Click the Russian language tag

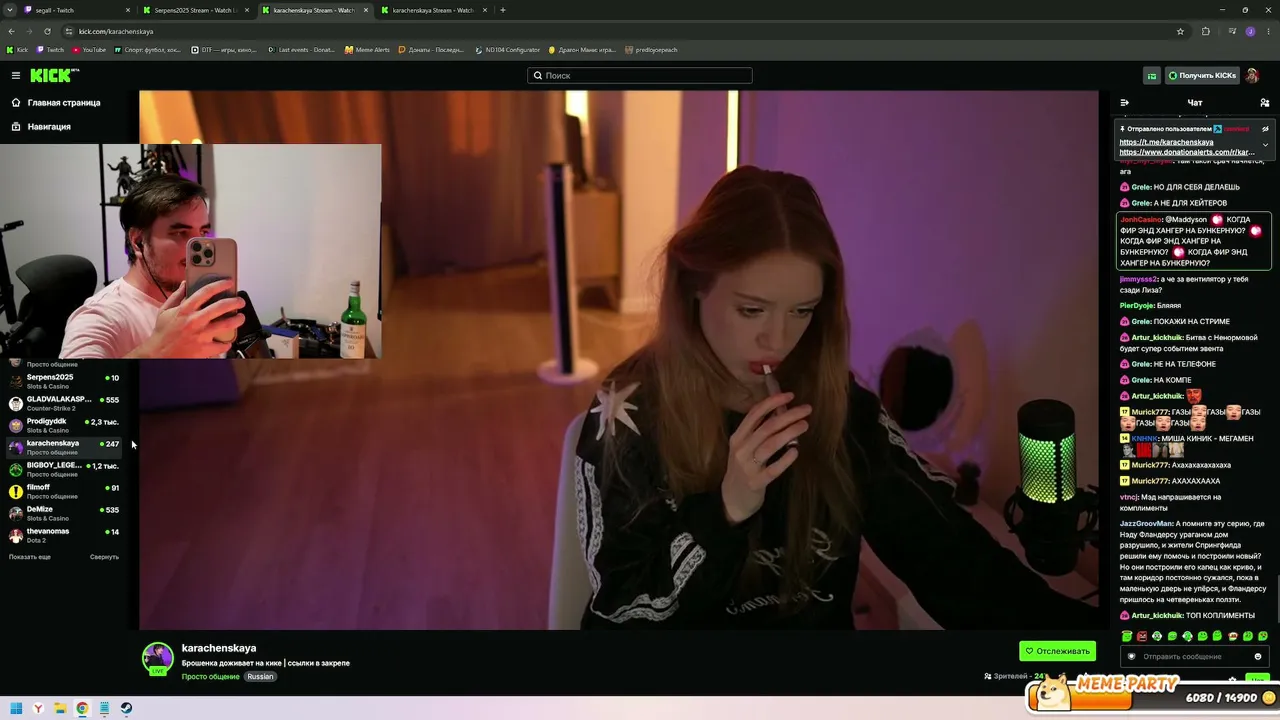(260, 677)
